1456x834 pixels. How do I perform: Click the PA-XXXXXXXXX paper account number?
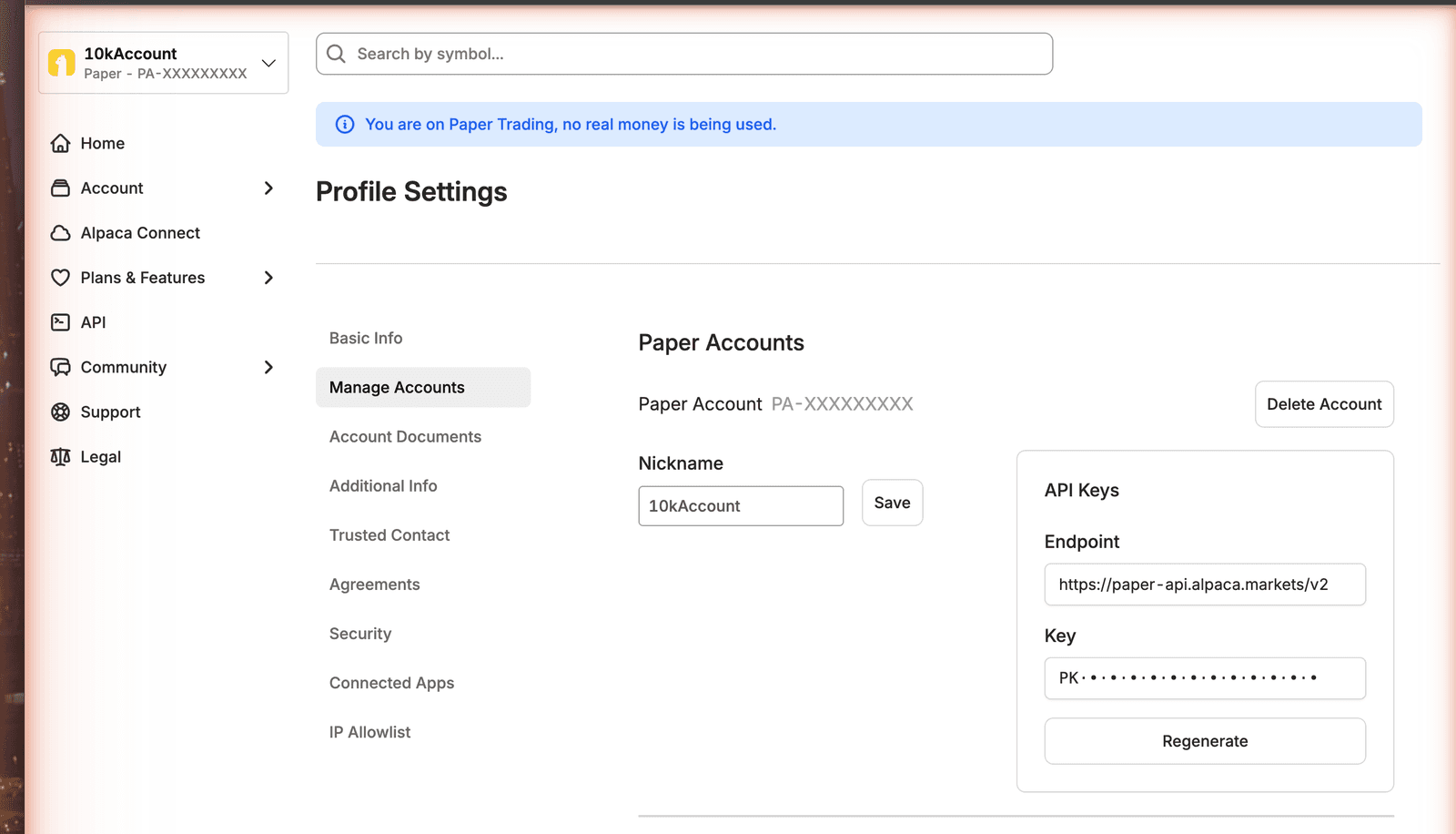point(842,403)
